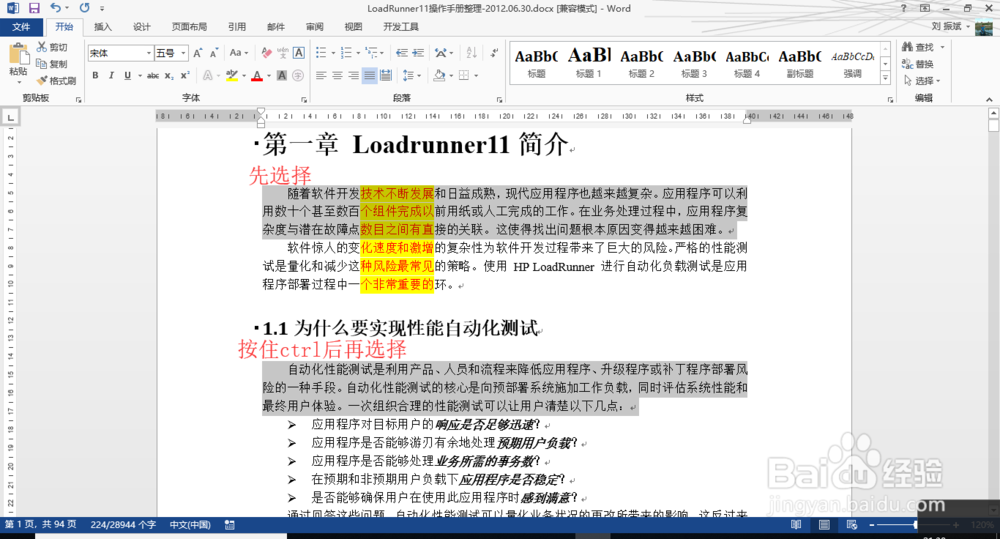Click the Cut (剪切) scissors icon
Image resolution: width=1000 pixels, height=539 pixels.
41,47
